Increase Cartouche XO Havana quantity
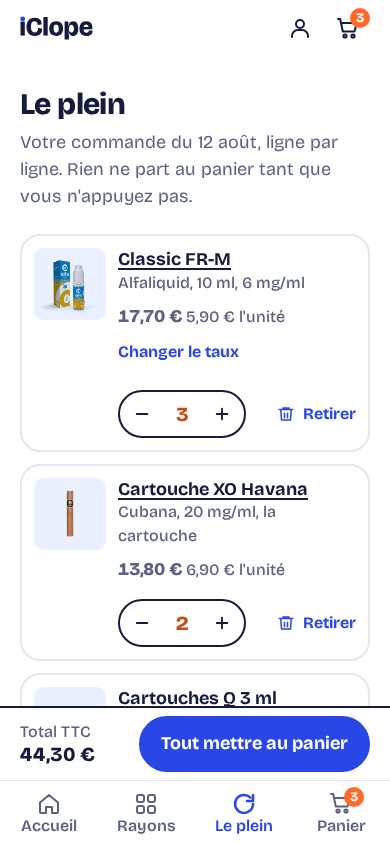Image resolution: width=390 pixels, height=844 pixels. point(222,623)
